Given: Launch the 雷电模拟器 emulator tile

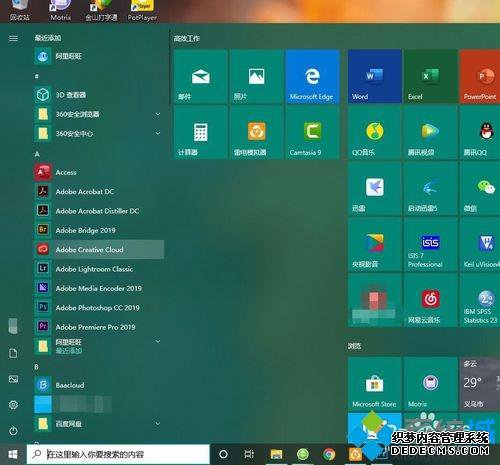Looking at the screenshot, I should click(256, 132).
